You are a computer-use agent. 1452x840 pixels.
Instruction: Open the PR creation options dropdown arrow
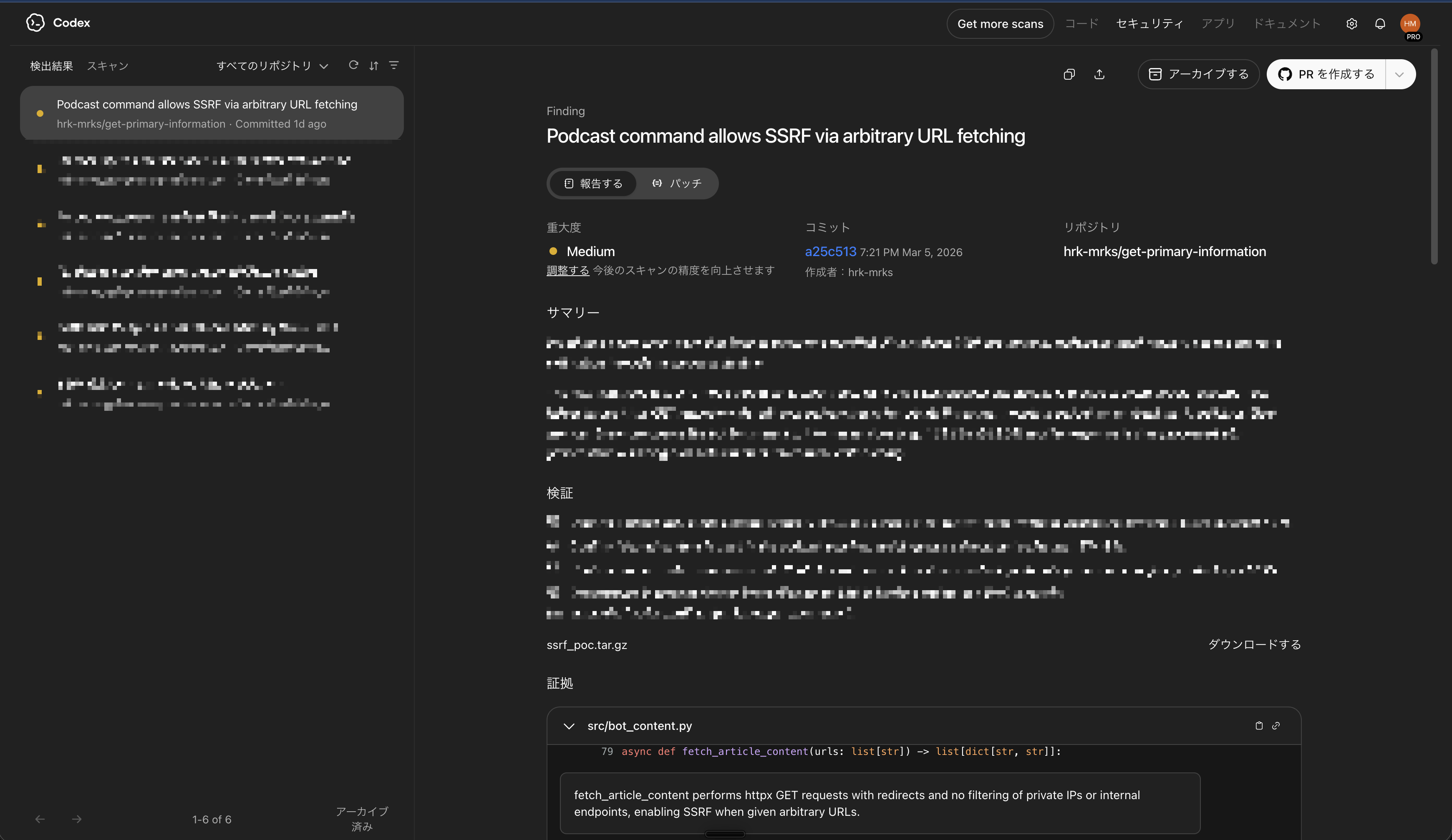click(x=1401, y=74)
